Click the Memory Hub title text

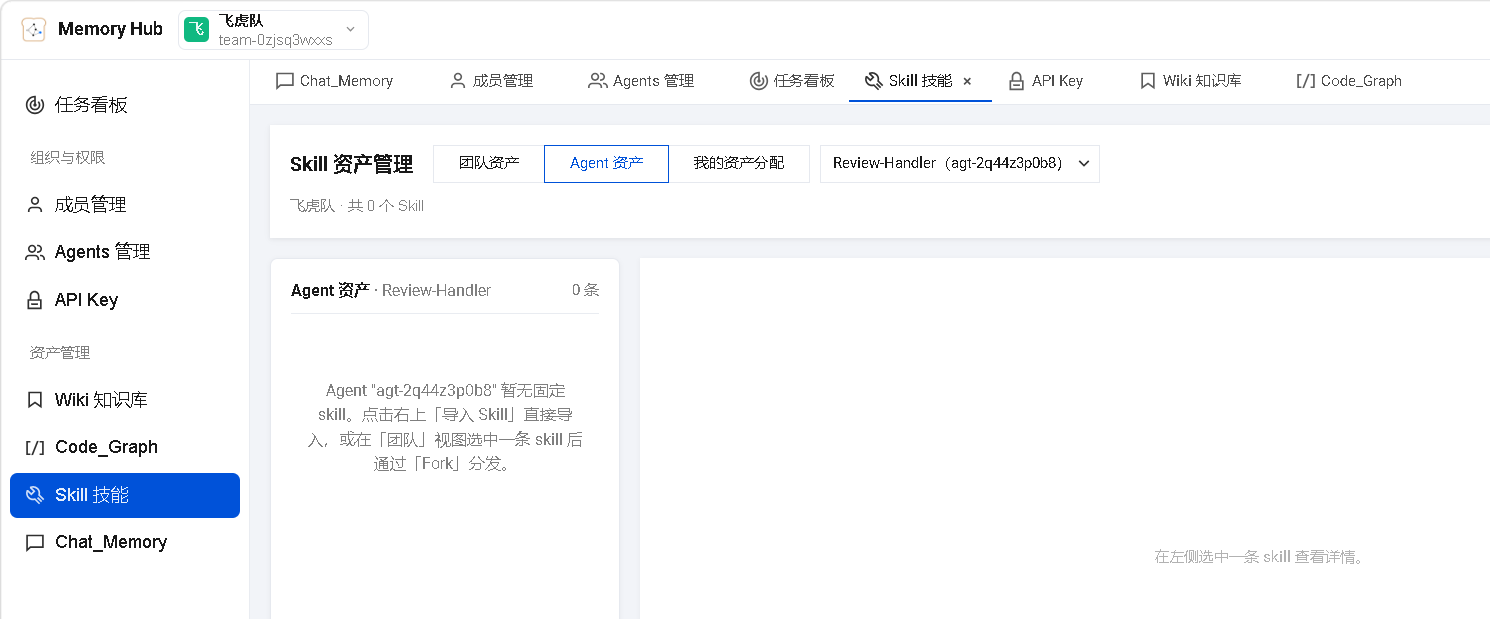(110, 29)
